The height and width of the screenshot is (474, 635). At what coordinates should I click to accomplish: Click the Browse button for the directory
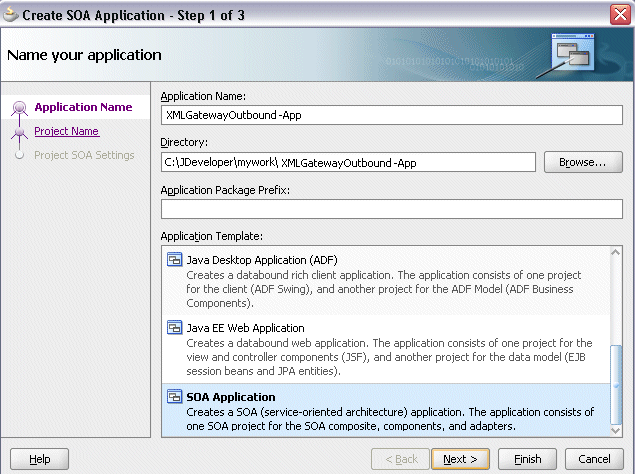coord(583,162)
